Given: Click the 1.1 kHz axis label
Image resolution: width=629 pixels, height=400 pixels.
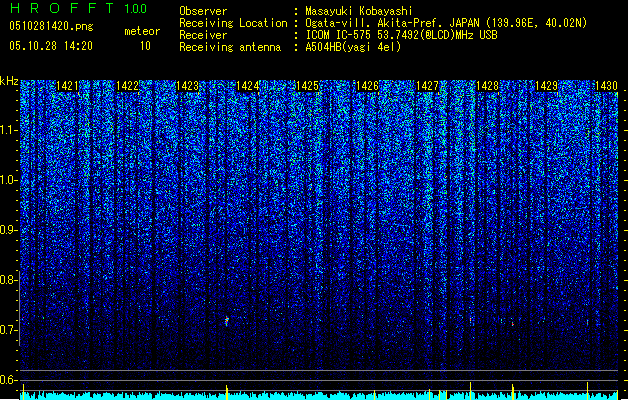Looking at the screenshot, I should (x=9, y=130).
